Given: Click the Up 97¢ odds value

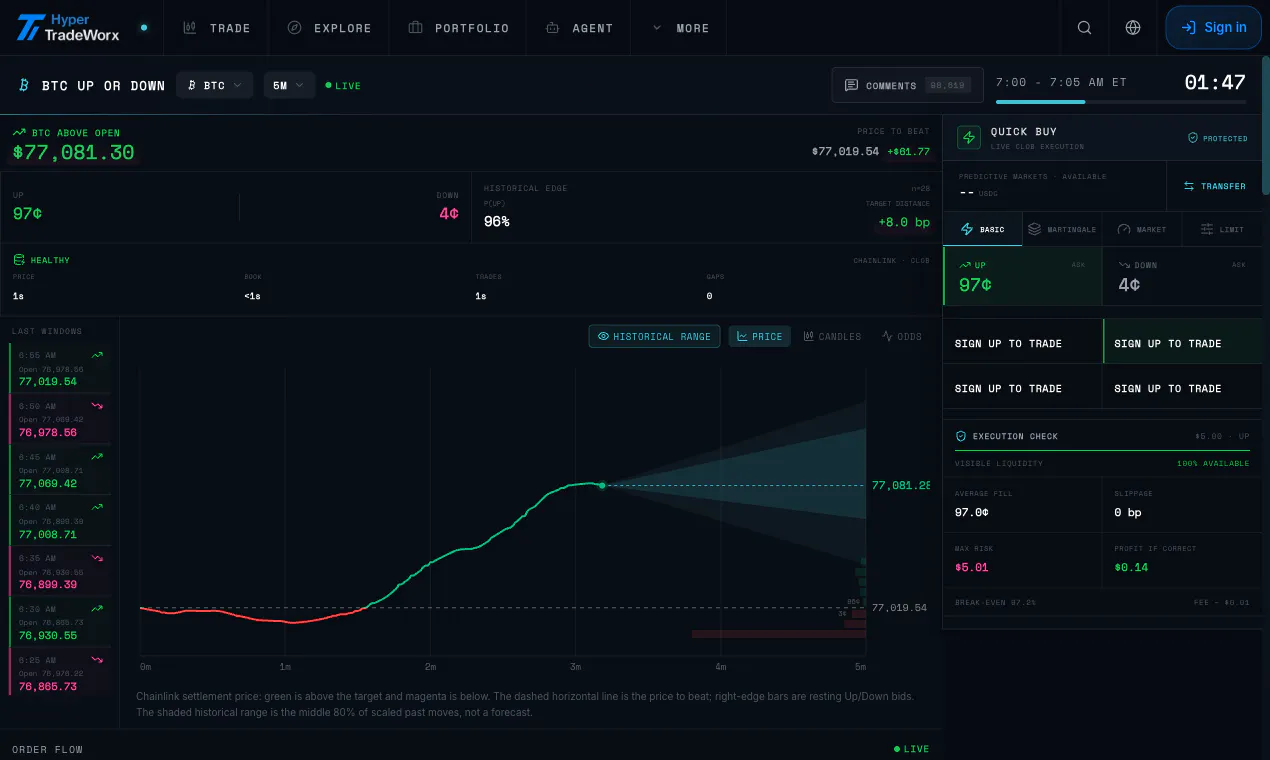Looking at the screenshot, I should (x=28, y=213).
